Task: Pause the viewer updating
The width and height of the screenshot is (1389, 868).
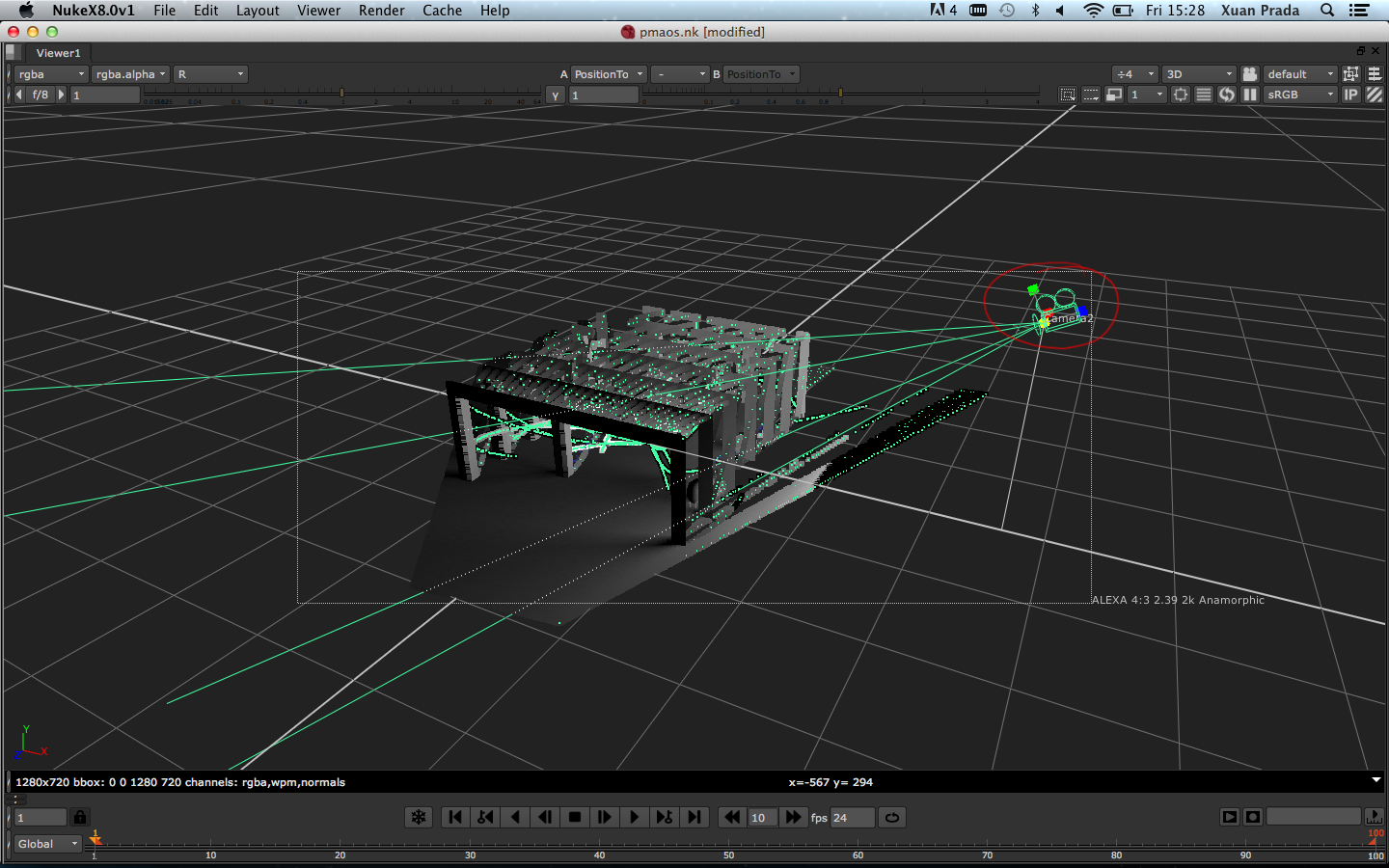Action: click(1250, 95)
